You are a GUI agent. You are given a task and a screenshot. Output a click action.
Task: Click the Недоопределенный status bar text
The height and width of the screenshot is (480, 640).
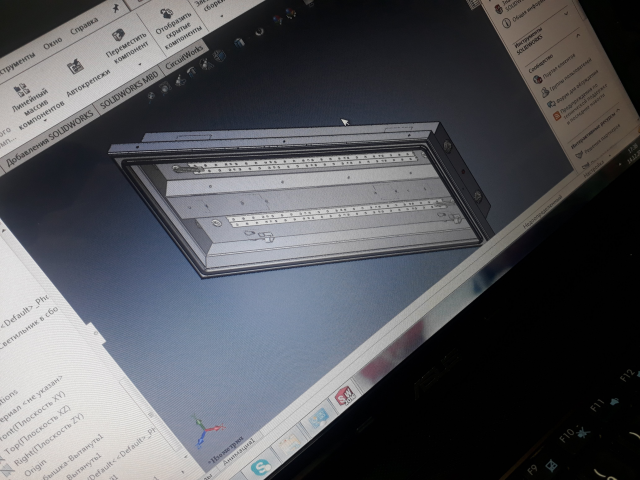pyautogui.click(x=543, y=211)
